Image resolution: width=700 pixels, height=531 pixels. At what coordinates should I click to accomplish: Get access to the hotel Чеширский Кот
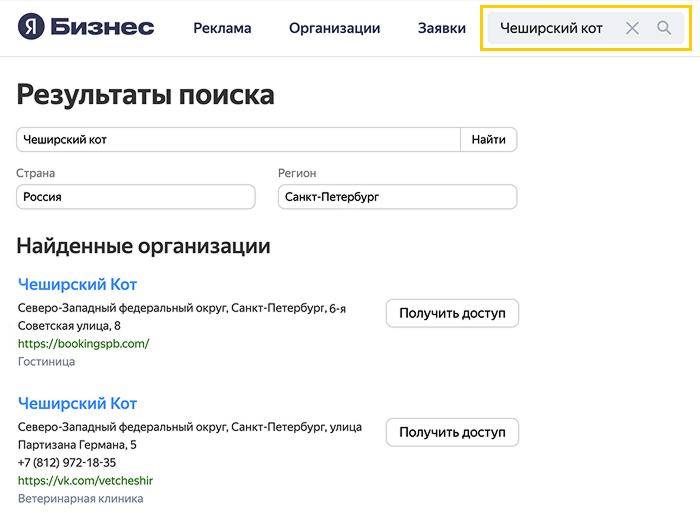click(x=452, y=314)
